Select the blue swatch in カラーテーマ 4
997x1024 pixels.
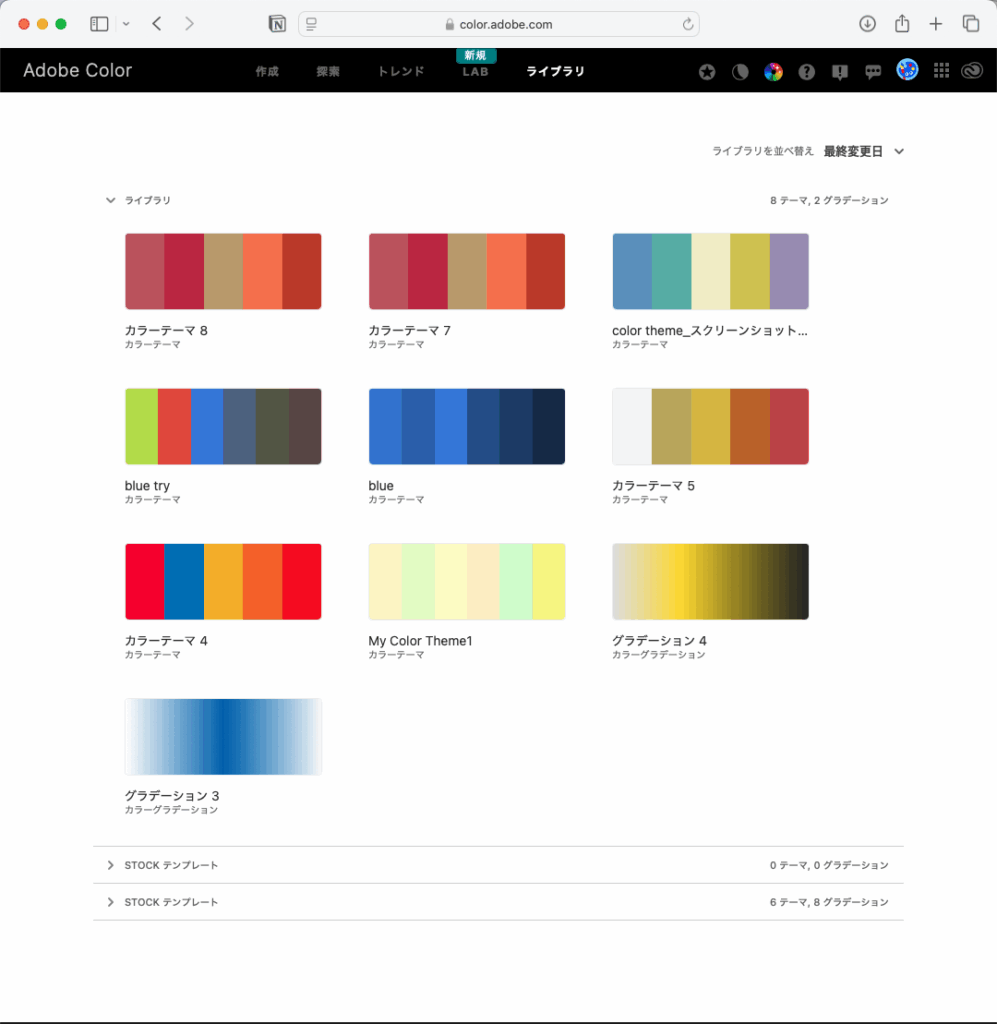pyautogui.click(x=184, y=581)
